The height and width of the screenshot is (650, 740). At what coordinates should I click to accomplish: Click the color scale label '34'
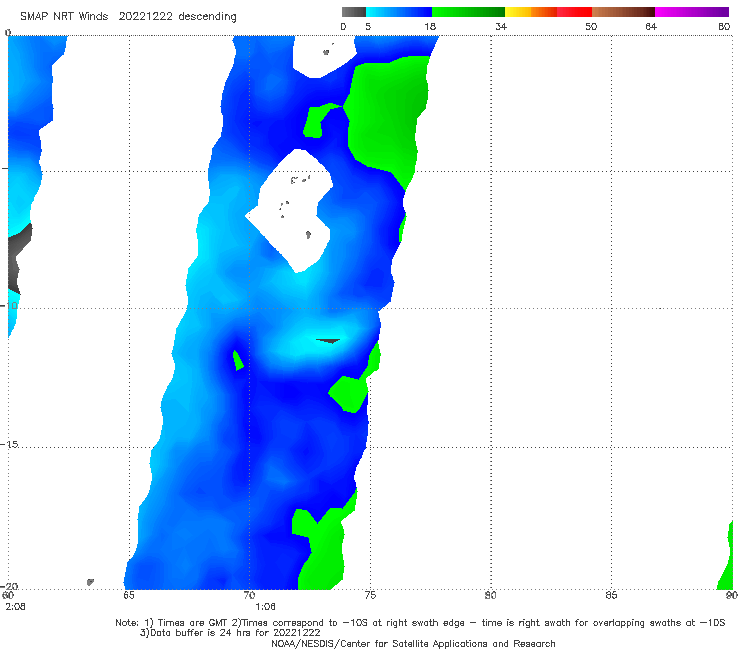(501, 27)
